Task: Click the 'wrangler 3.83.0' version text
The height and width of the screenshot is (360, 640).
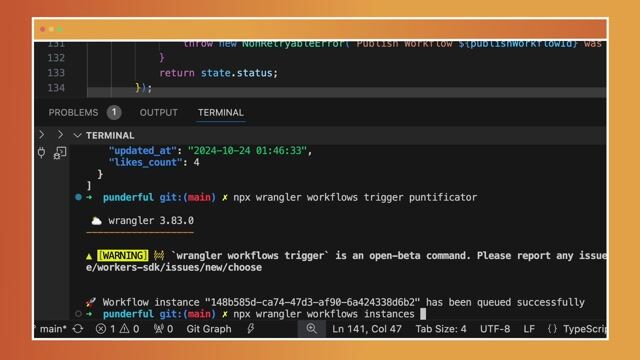Action: pyautogui.click(x=151, y=221)
